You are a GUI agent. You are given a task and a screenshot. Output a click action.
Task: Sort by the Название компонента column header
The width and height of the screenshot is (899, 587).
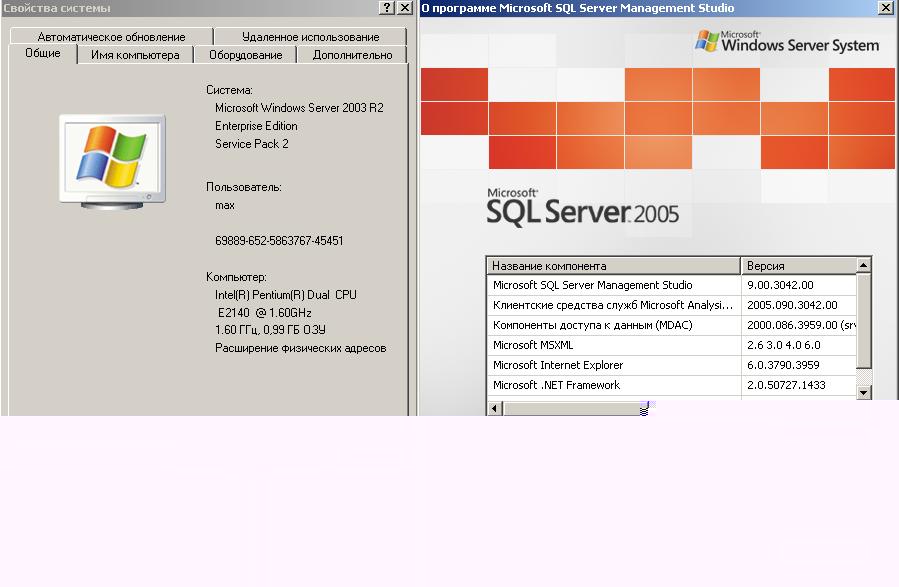[614, 266]
